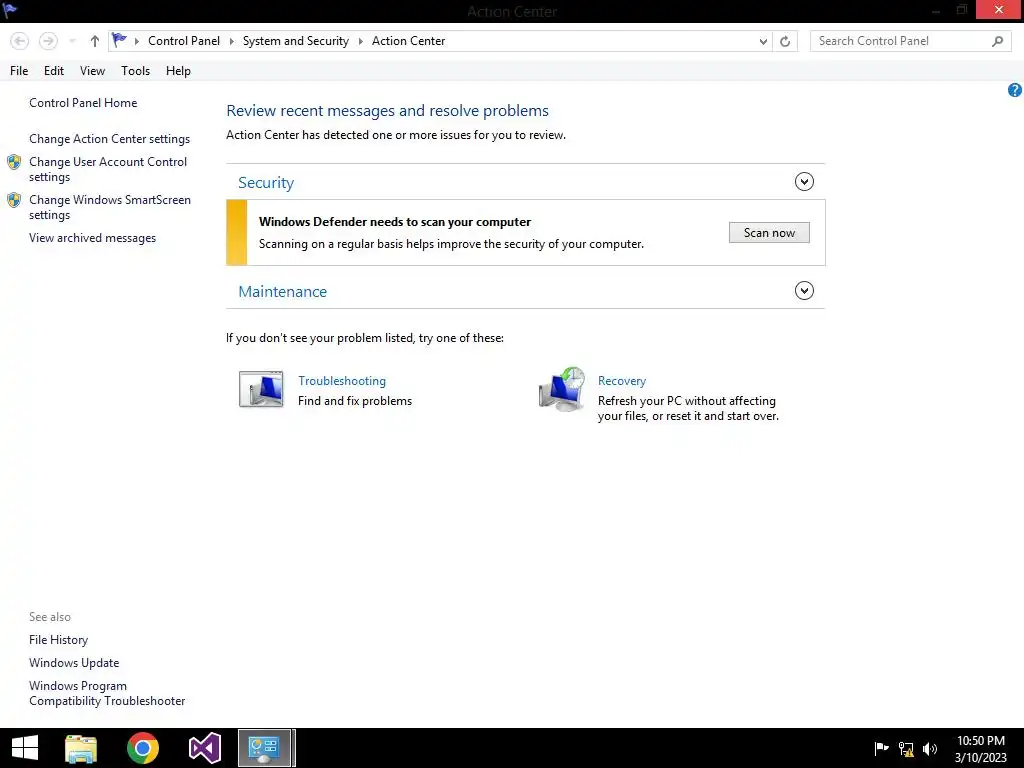Click Action Center flag icon in address bar

pyautogui.click(x=119, y=40)
